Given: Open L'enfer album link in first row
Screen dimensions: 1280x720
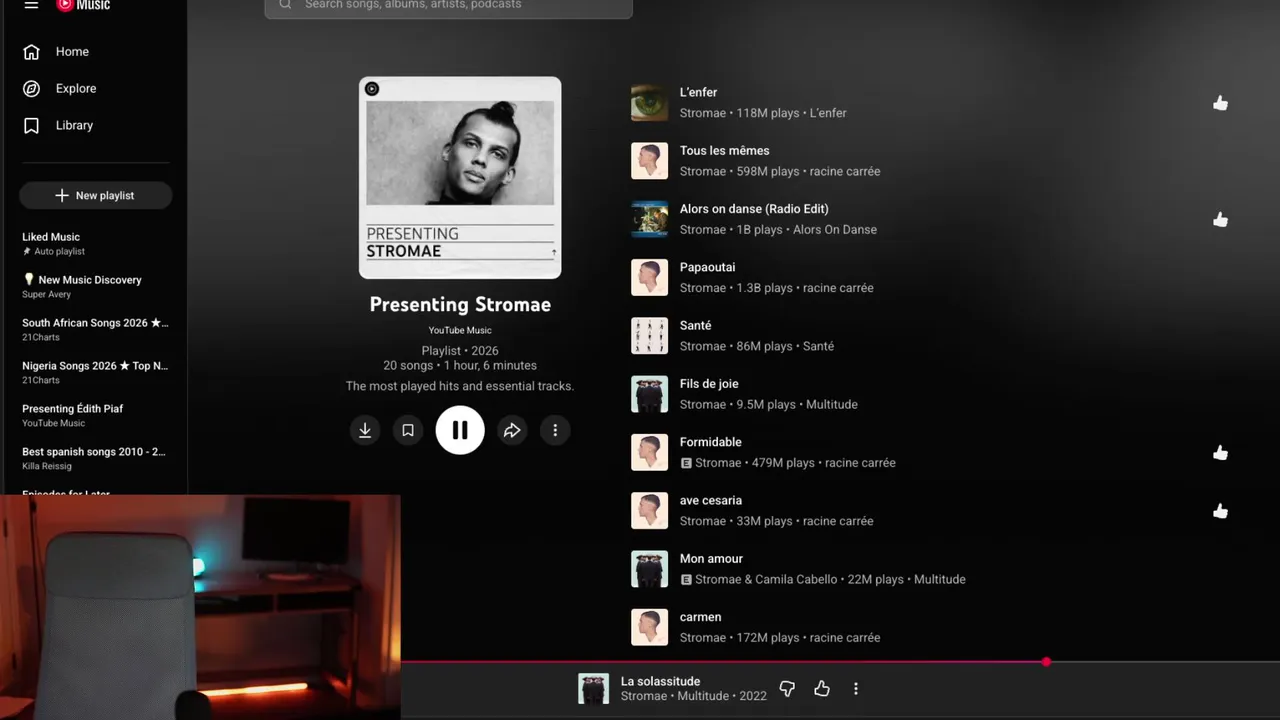Looking at the screenshot, I should coord(828,113).
